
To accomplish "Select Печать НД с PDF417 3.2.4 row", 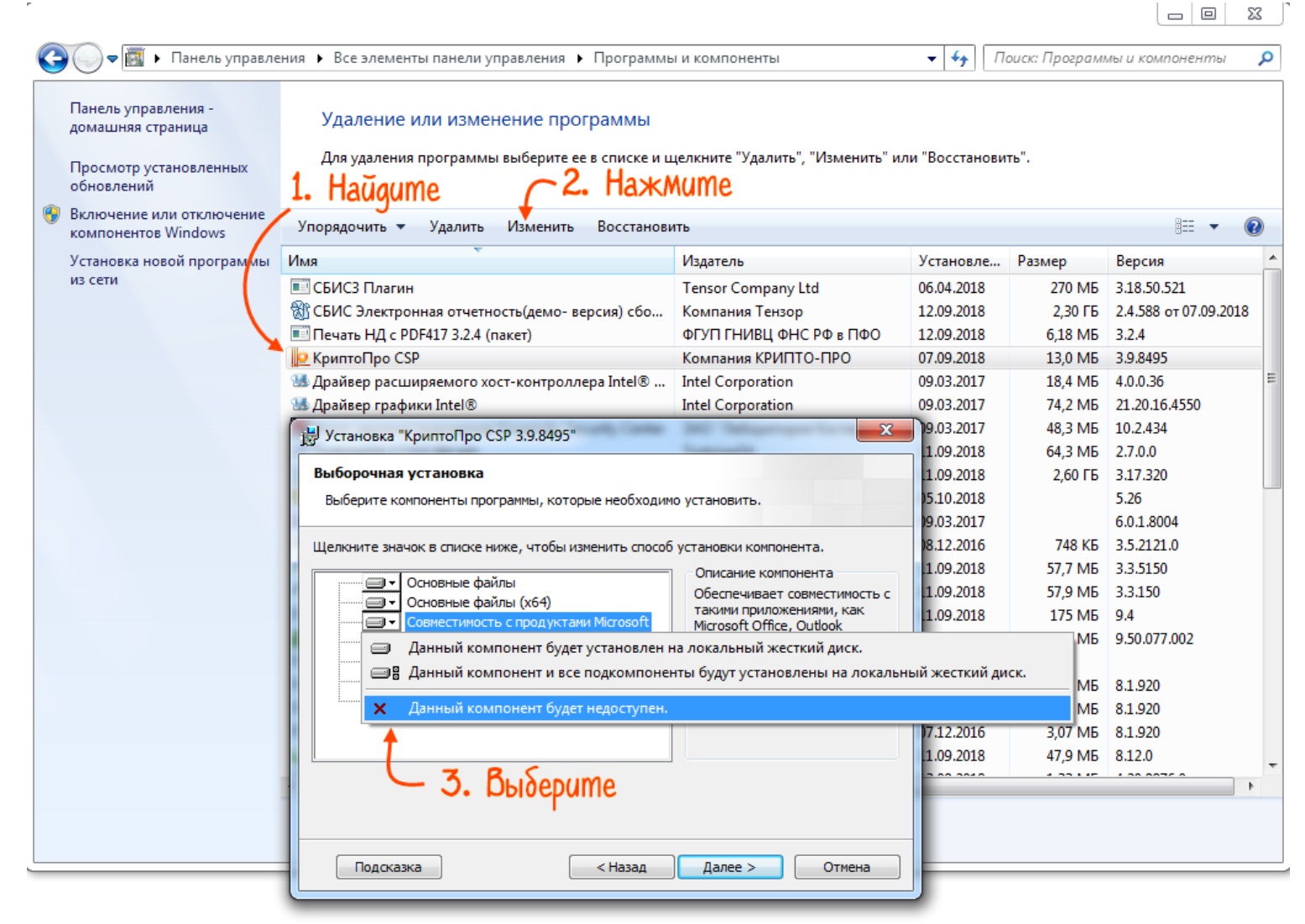I will pyautogui.click(x=772, y=335).
